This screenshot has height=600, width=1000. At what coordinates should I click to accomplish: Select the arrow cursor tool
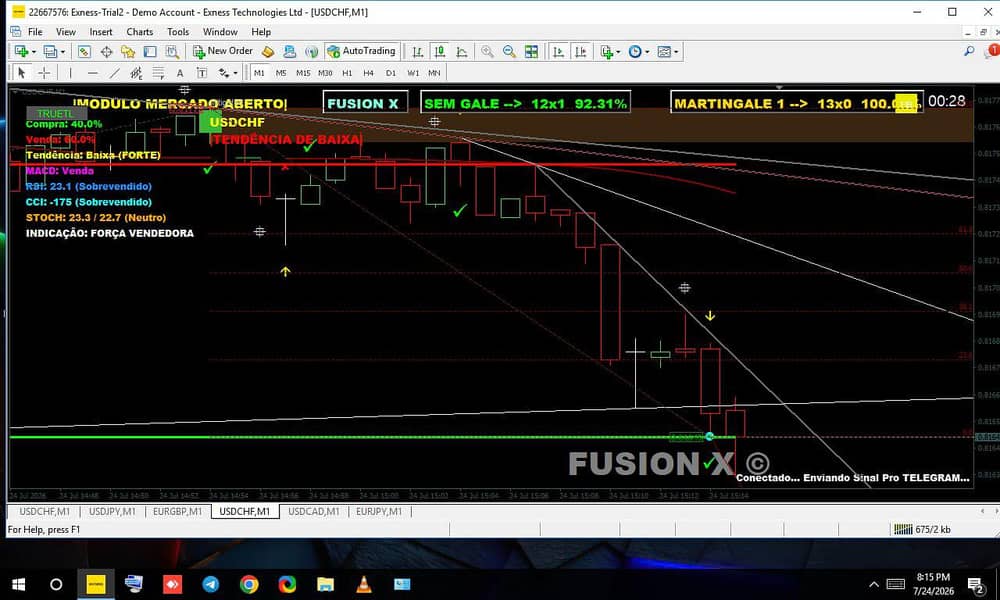coord(21,73)
